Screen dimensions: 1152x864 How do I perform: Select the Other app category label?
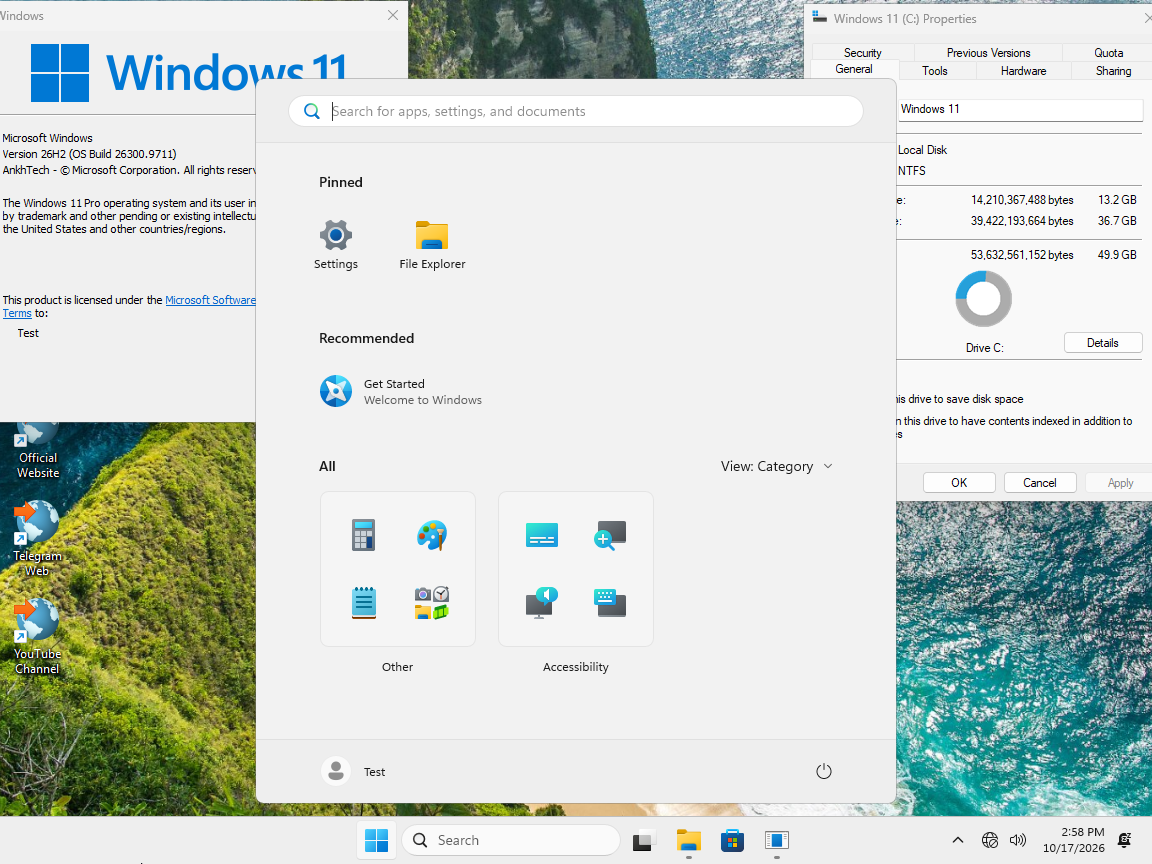click(397, 667)
